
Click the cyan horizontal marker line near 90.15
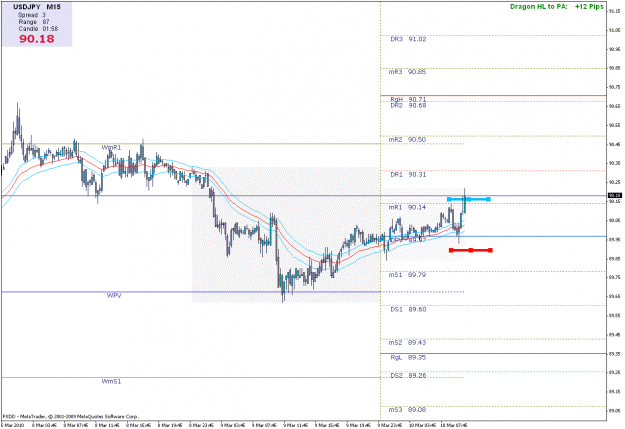pyautogui.click(x=469, y=199)
